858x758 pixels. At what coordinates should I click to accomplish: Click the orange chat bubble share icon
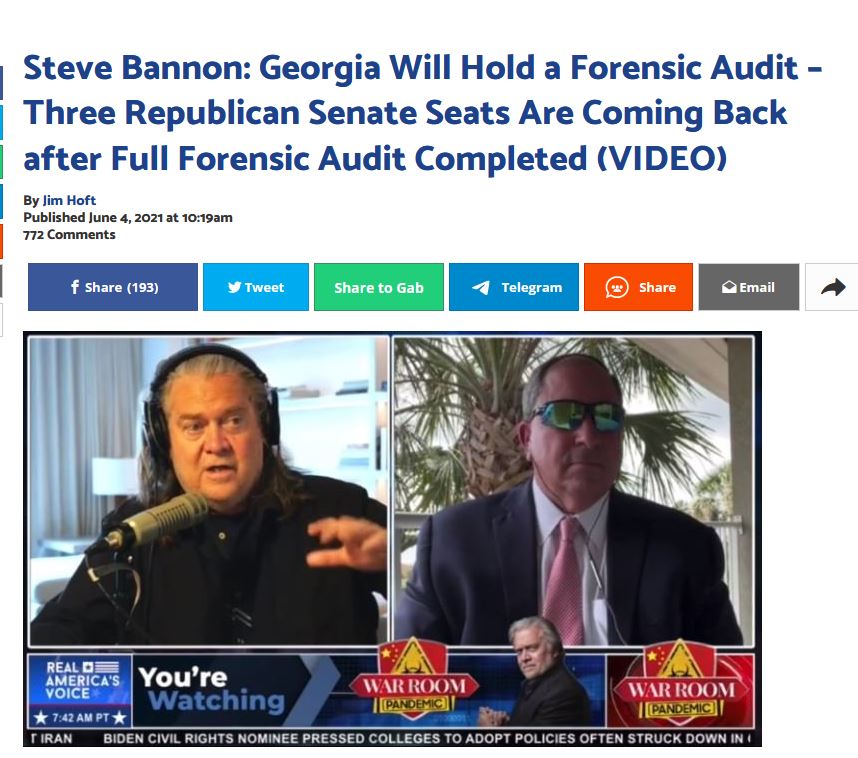point(617,287)
